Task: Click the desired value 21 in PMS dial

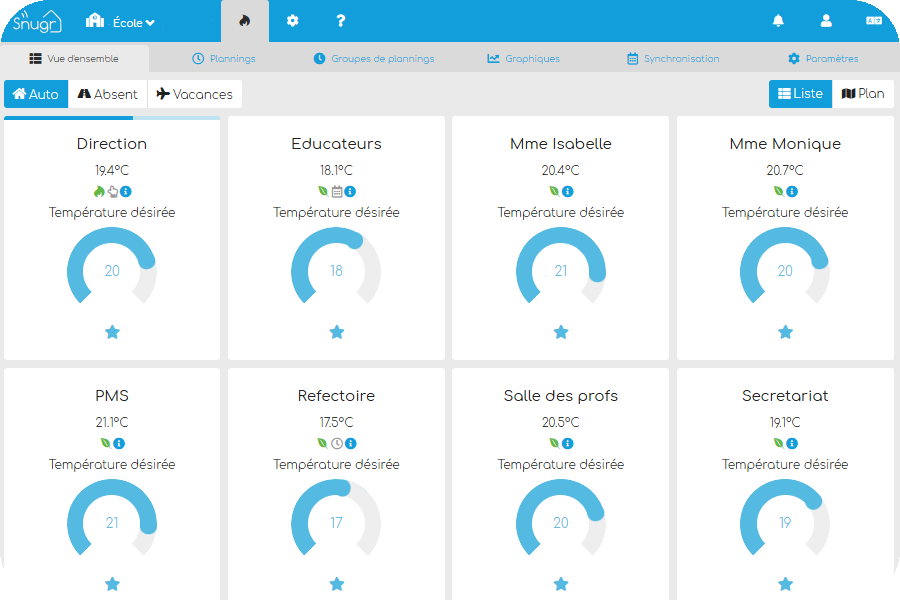Action: tap(112, 522)
